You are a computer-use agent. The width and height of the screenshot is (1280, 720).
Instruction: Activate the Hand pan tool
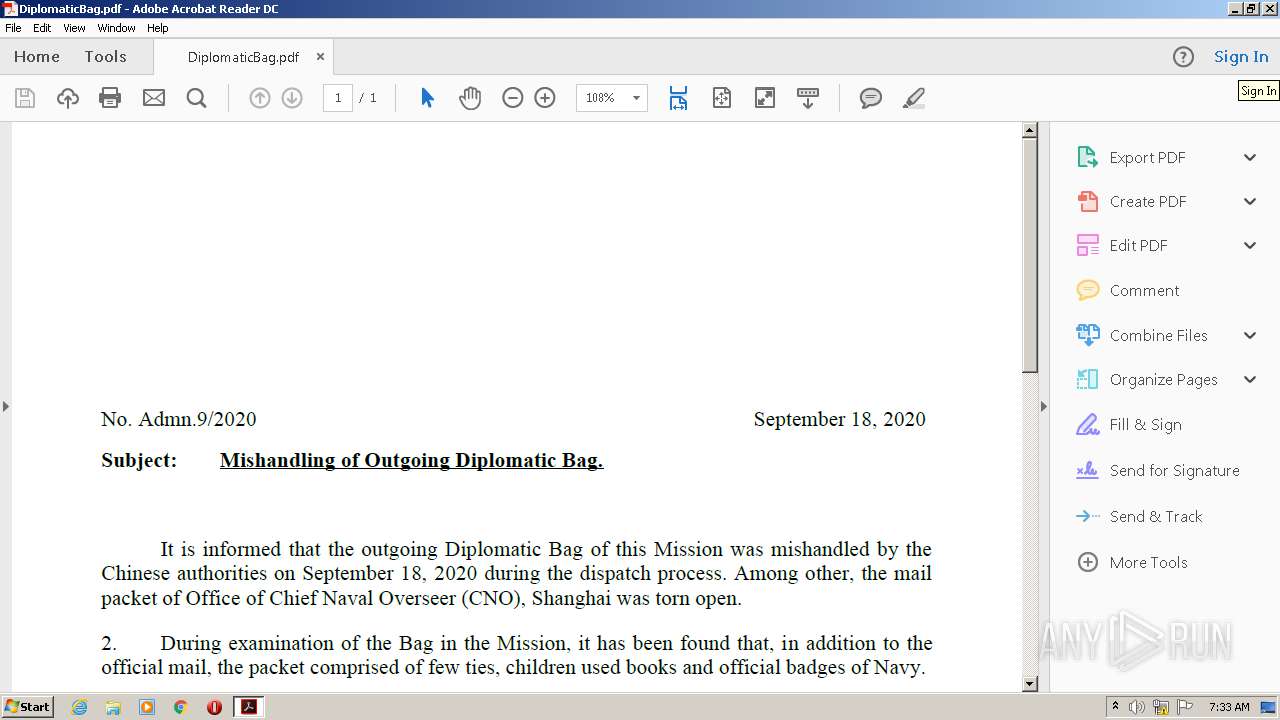tap(470, 98)
